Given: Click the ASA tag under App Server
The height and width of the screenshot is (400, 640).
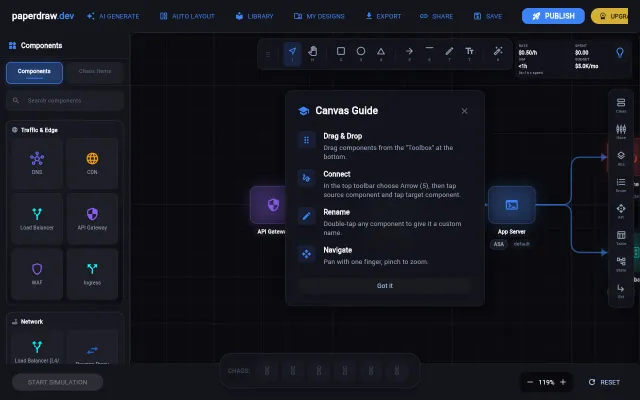Looking at the screenshot, I should pyautogui.click(x=498, y=244).
